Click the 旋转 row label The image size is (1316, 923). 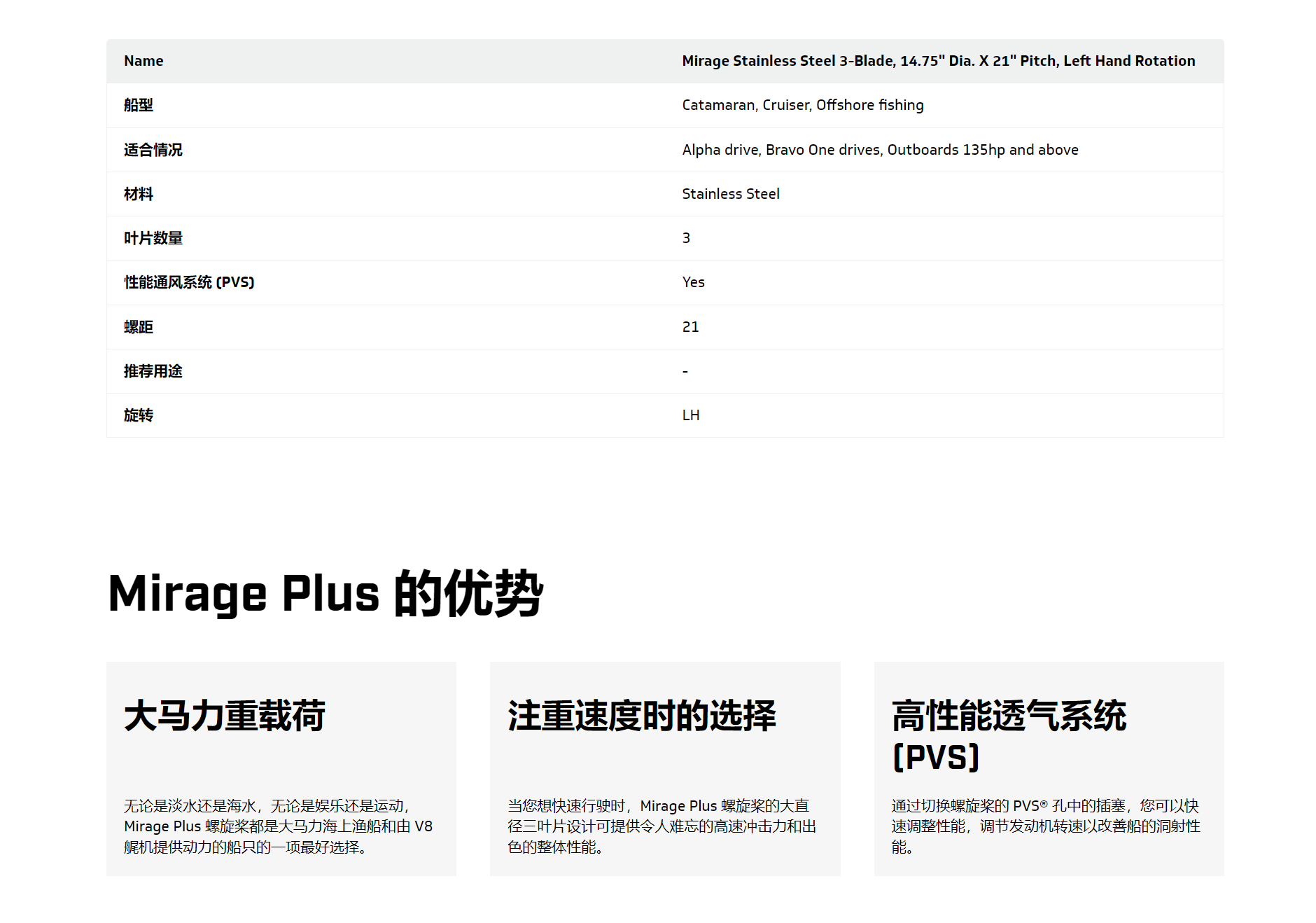pos(139,415)
